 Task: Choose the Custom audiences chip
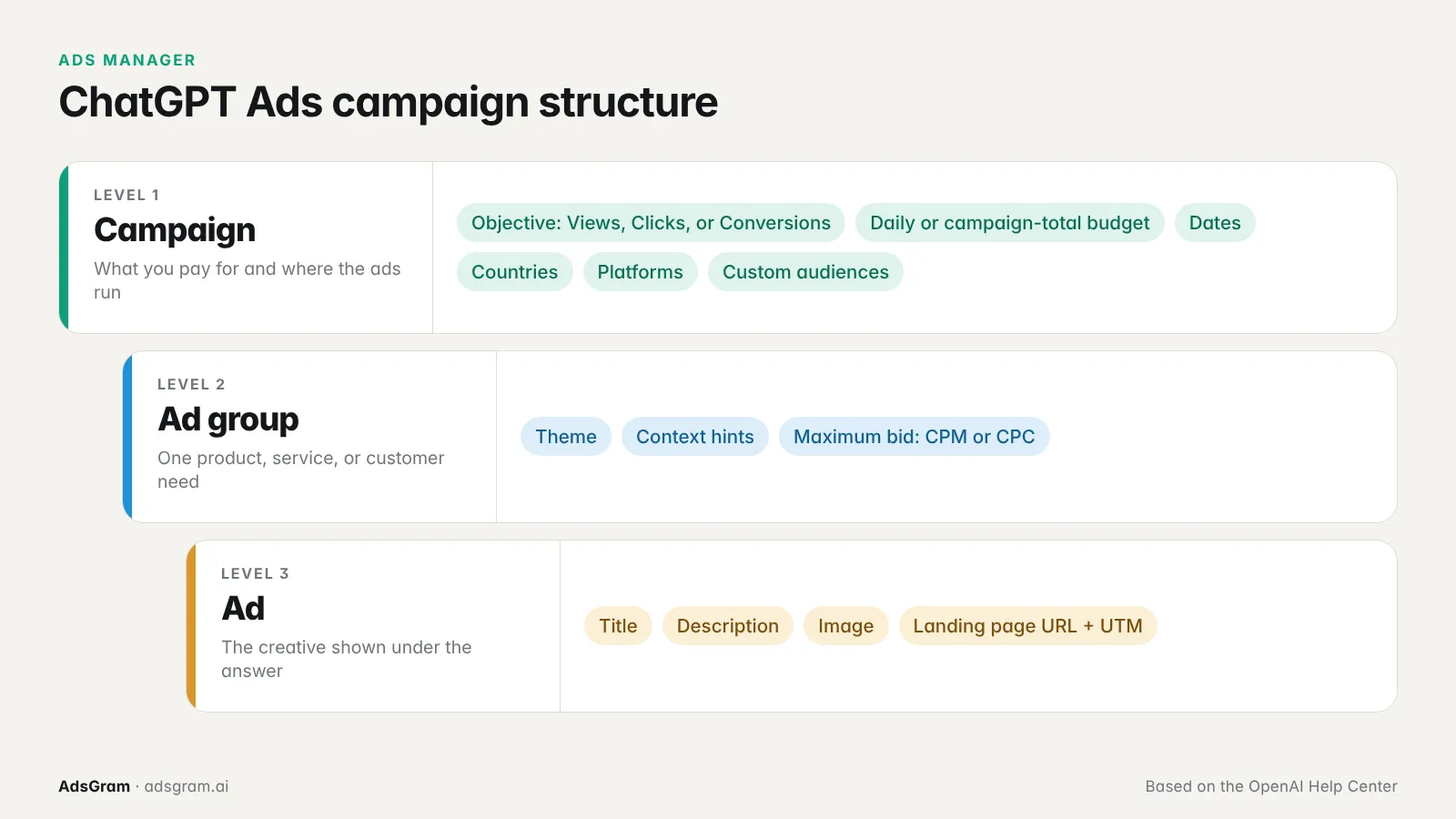805,272
